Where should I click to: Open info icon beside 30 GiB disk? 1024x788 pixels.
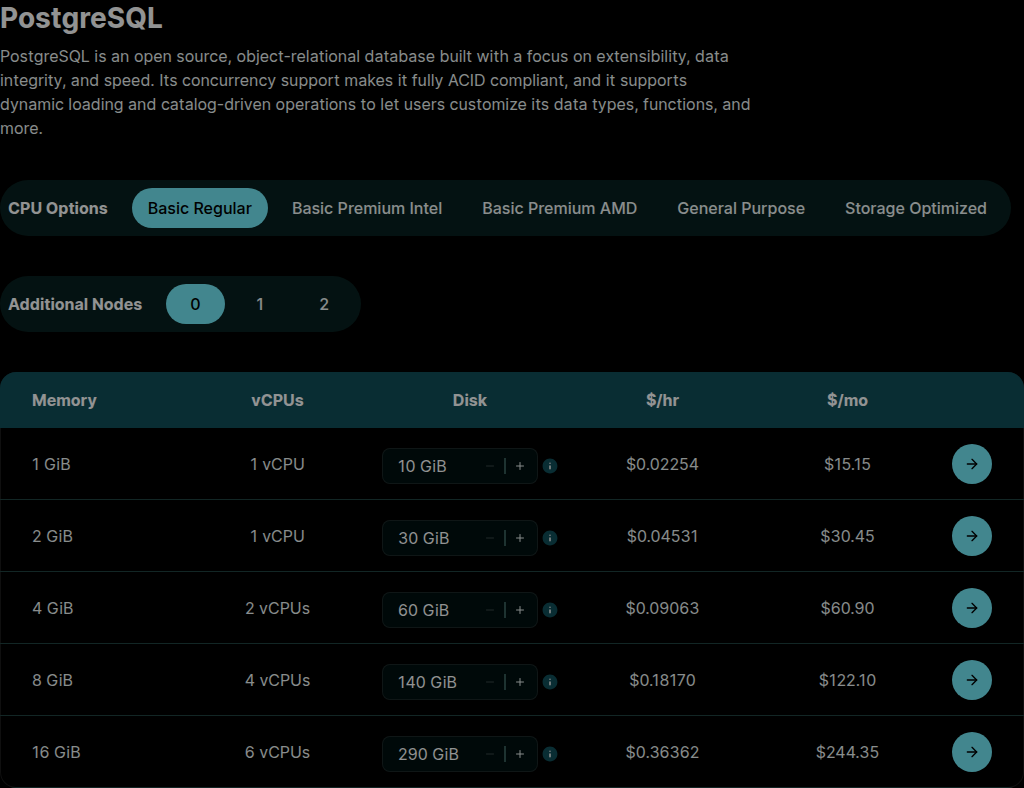click(550, 538)
